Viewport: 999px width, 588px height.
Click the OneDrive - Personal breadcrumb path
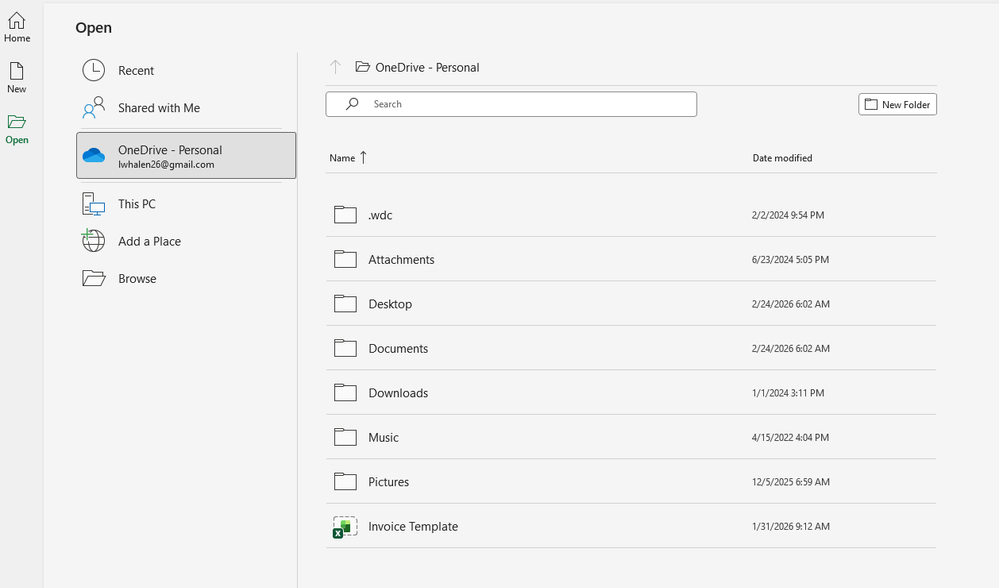pos(427,68)
